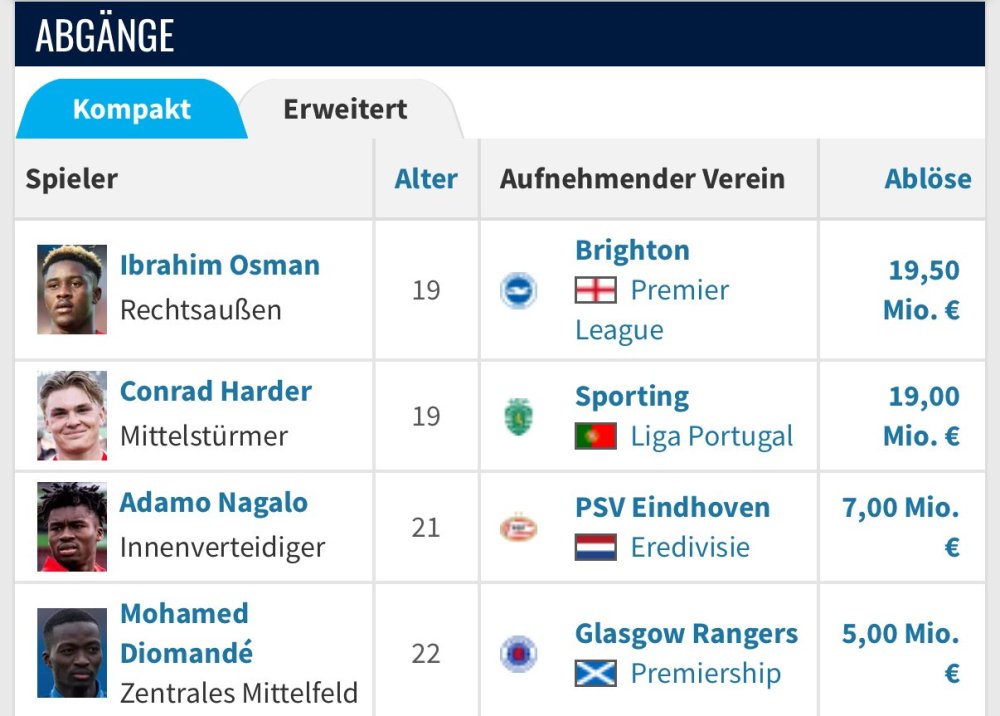The image size is (1000, 716).
Task: Click the Scotland flag icon
Action: click(595, 674)
